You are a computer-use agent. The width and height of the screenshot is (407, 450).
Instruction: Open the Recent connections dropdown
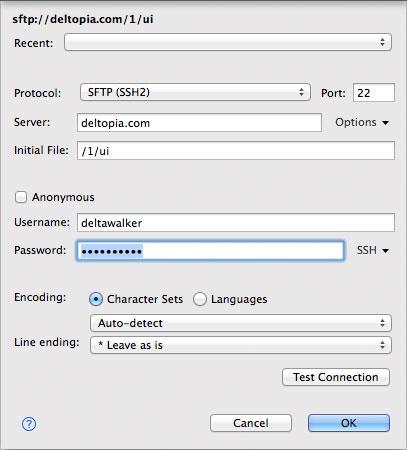228,42
